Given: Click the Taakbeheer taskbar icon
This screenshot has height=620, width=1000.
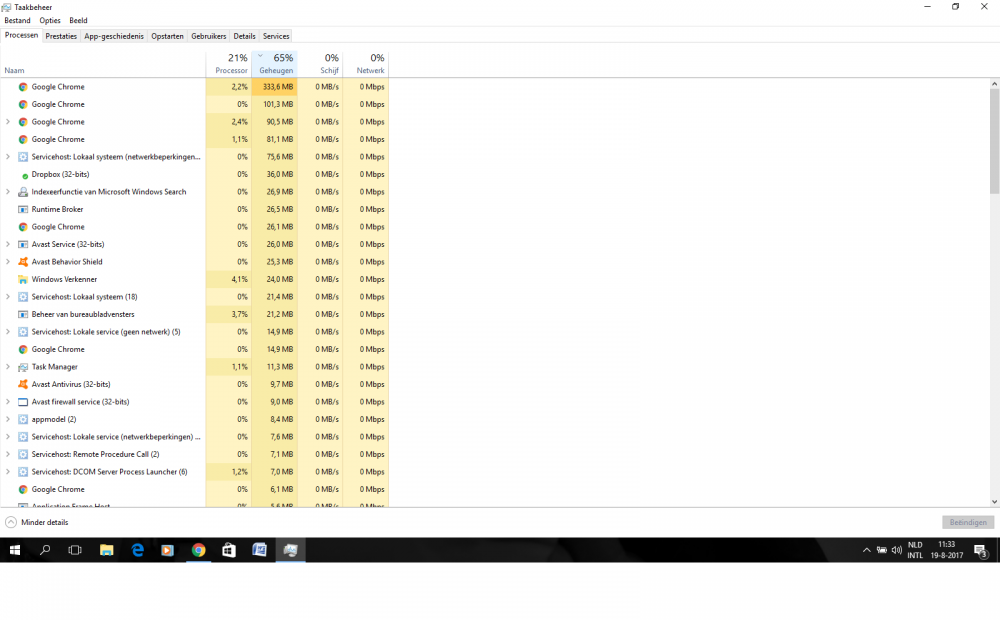Looking at the screenshot, I should [x=290, y=550].
